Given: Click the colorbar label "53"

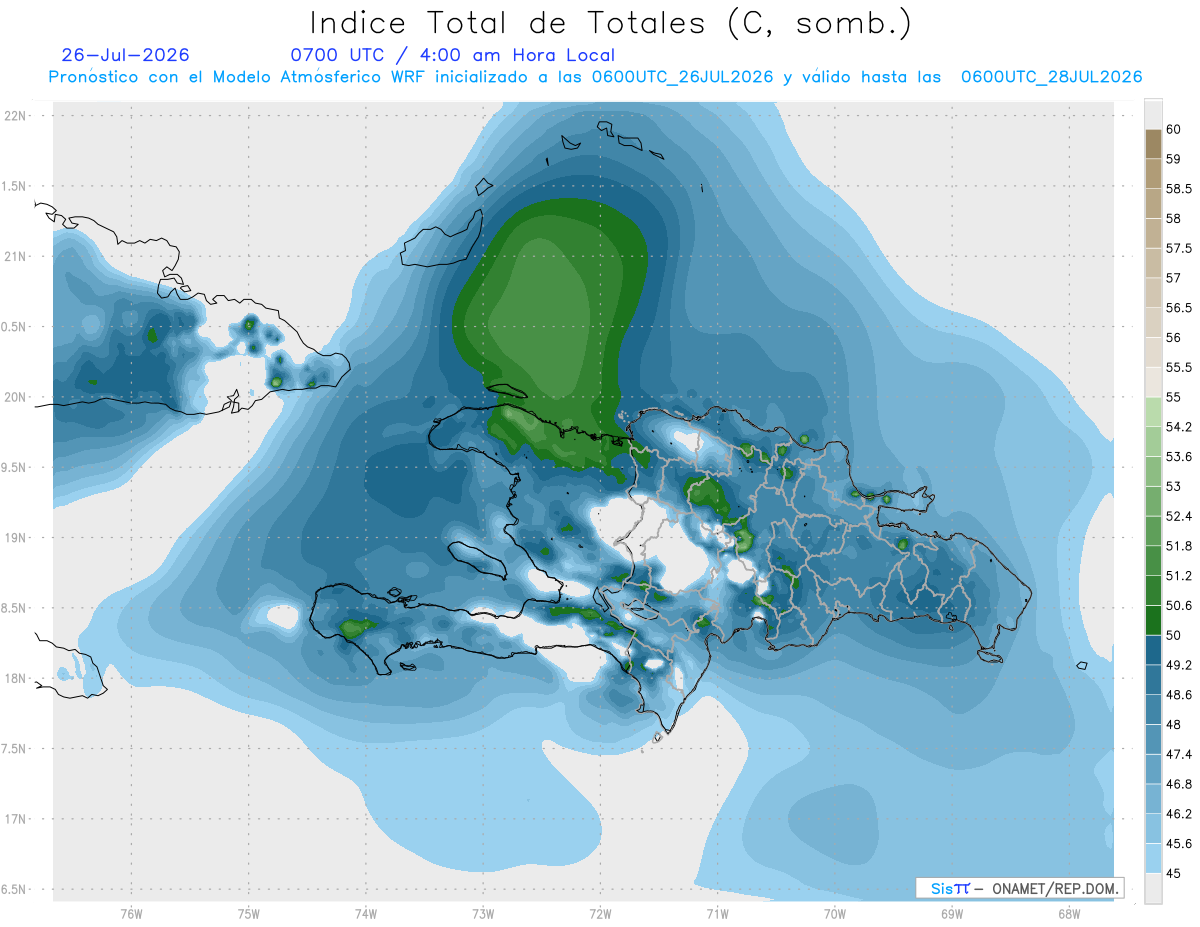Looking at the screenshot, I should (x=1174, y=486).
